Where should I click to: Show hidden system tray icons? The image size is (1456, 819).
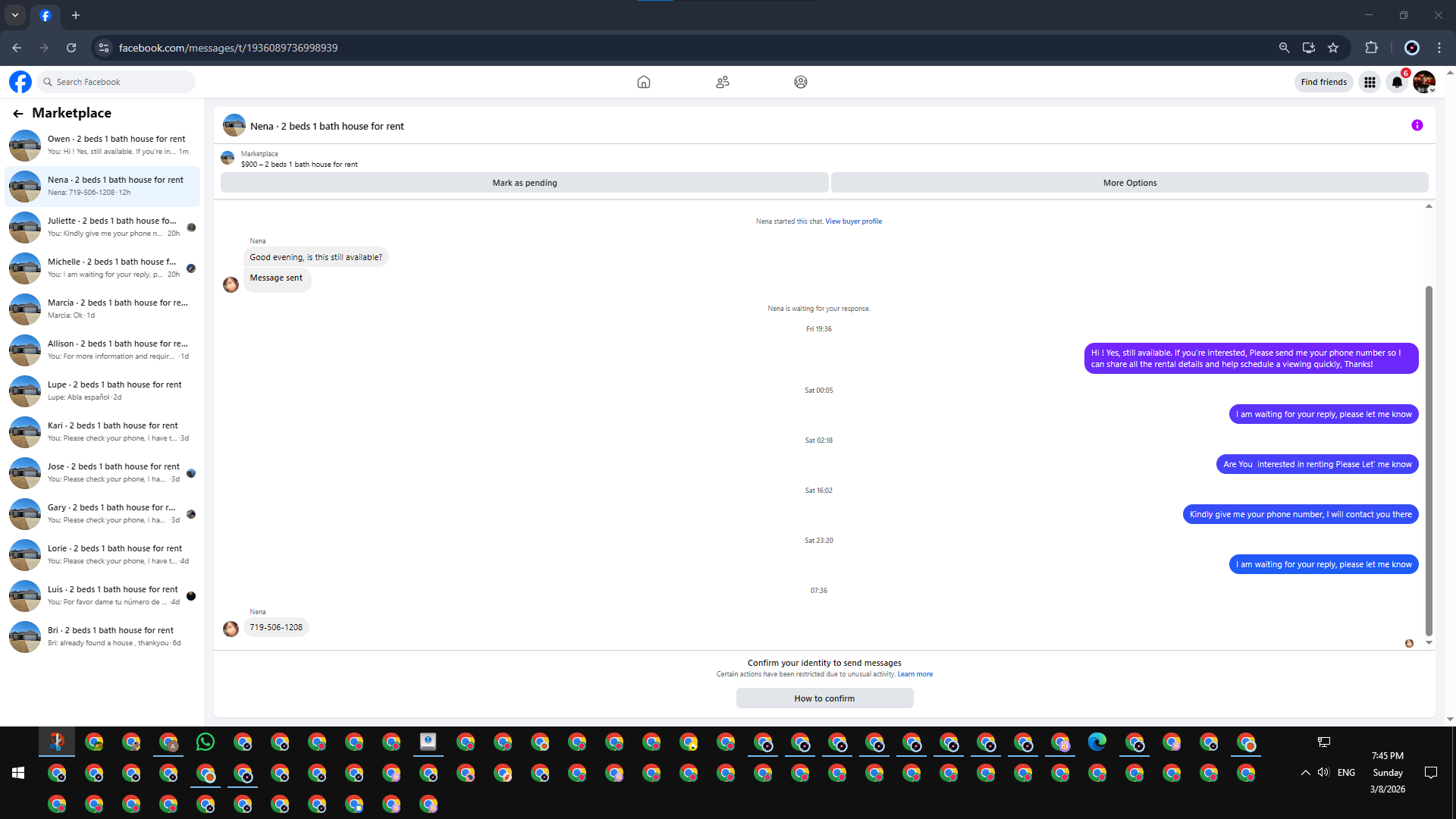(1305, 773)
